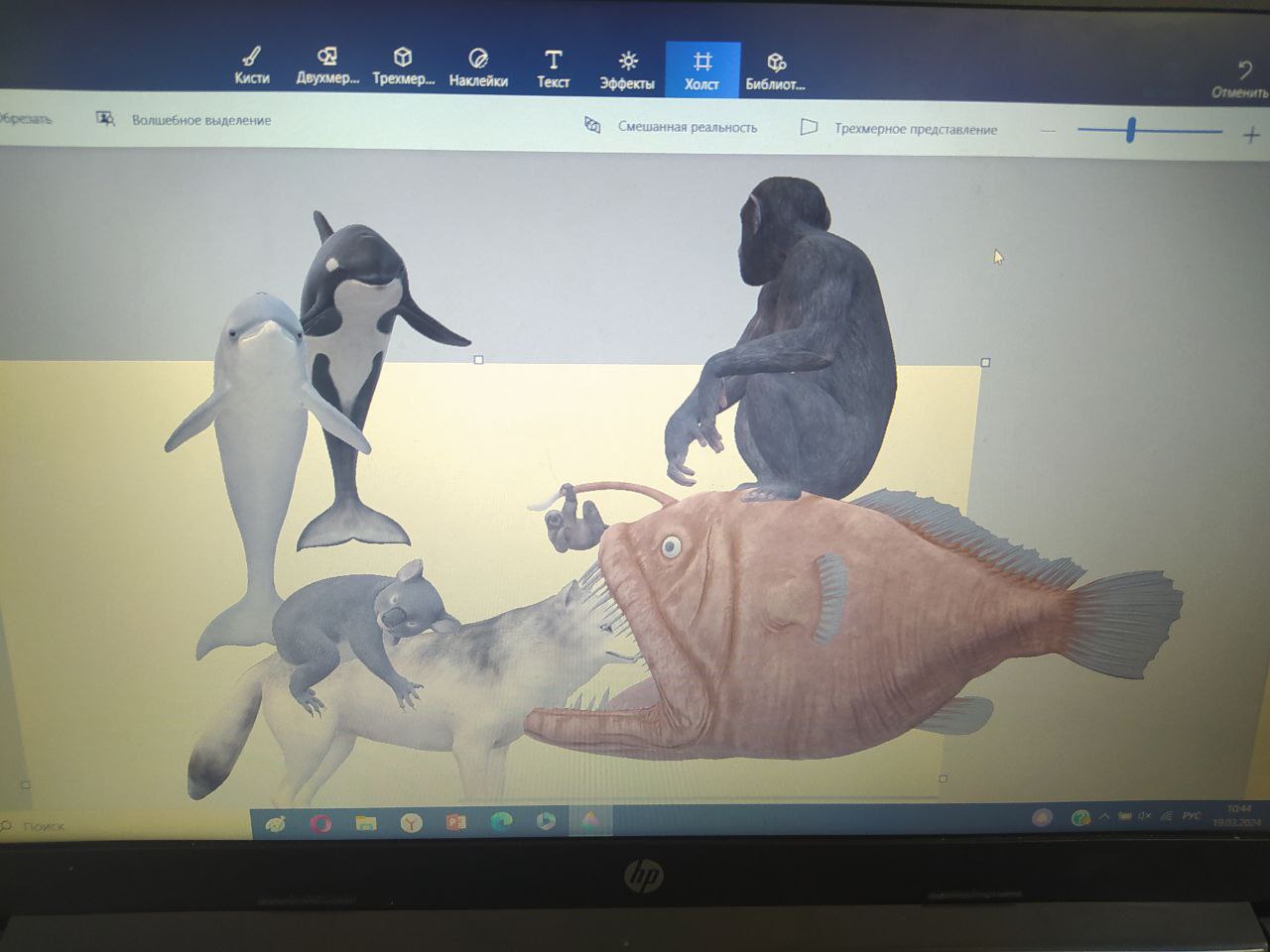Click the Обрезать (Crop) button
This screenshot has height=952, width=1270.
tap(26, 119)
